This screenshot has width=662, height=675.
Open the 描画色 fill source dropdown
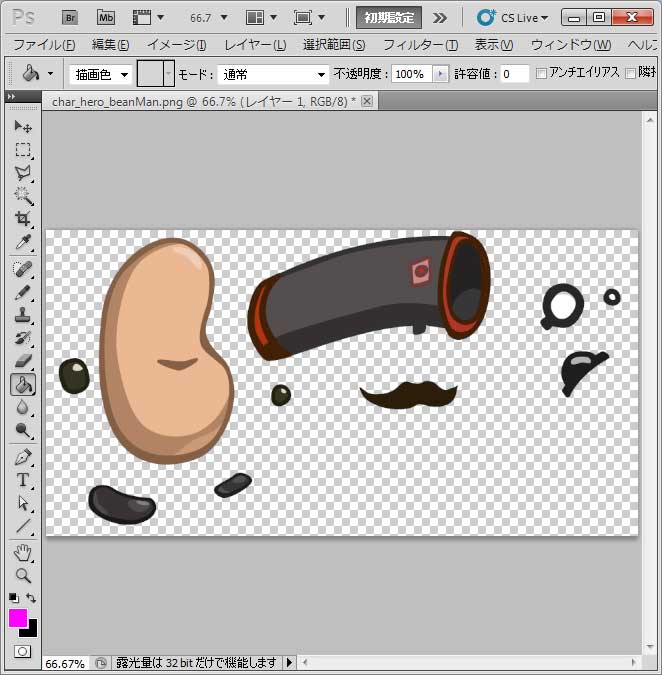tap(101, 74)
